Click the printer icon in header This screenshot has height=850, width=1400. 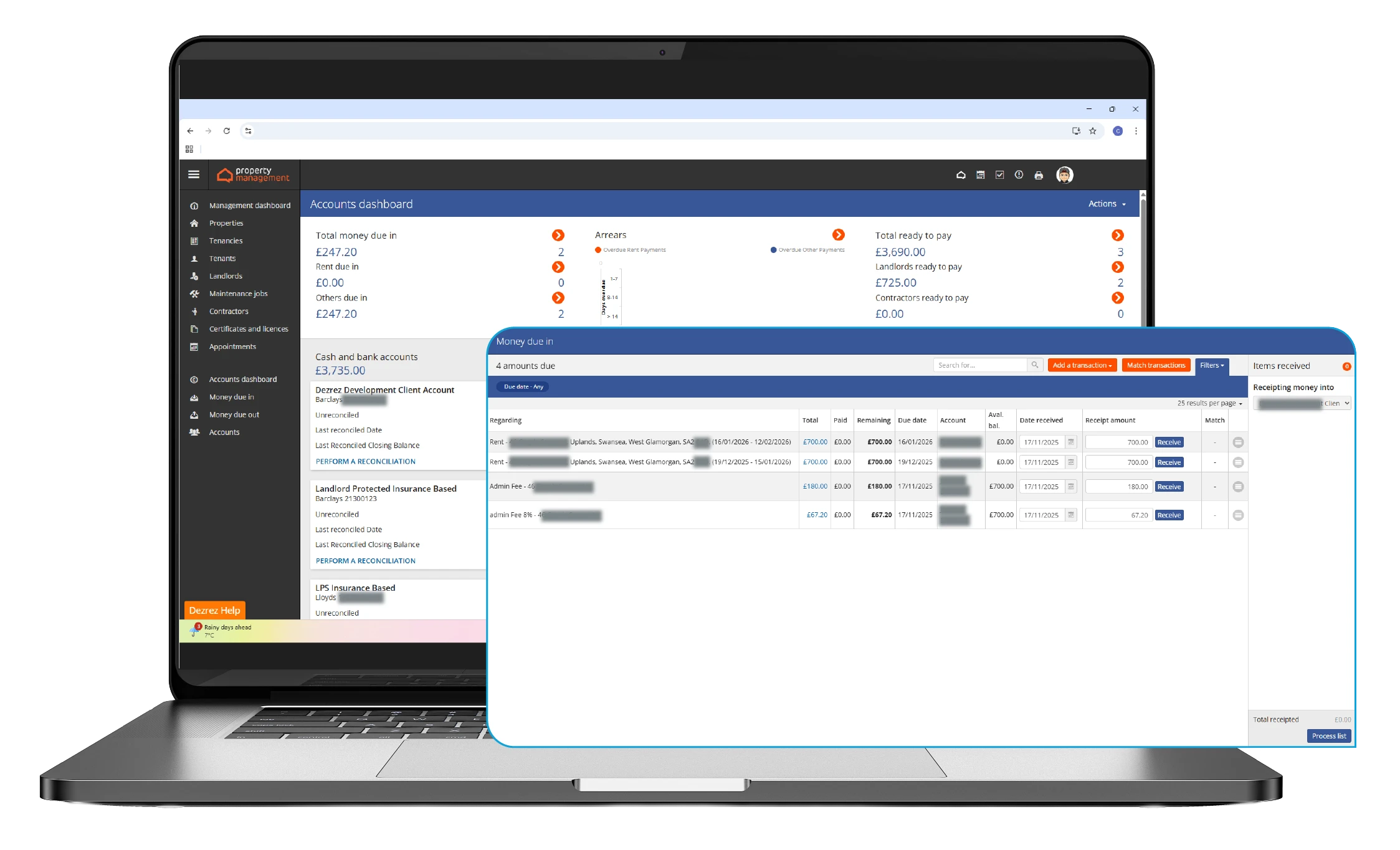(1039, 176)
